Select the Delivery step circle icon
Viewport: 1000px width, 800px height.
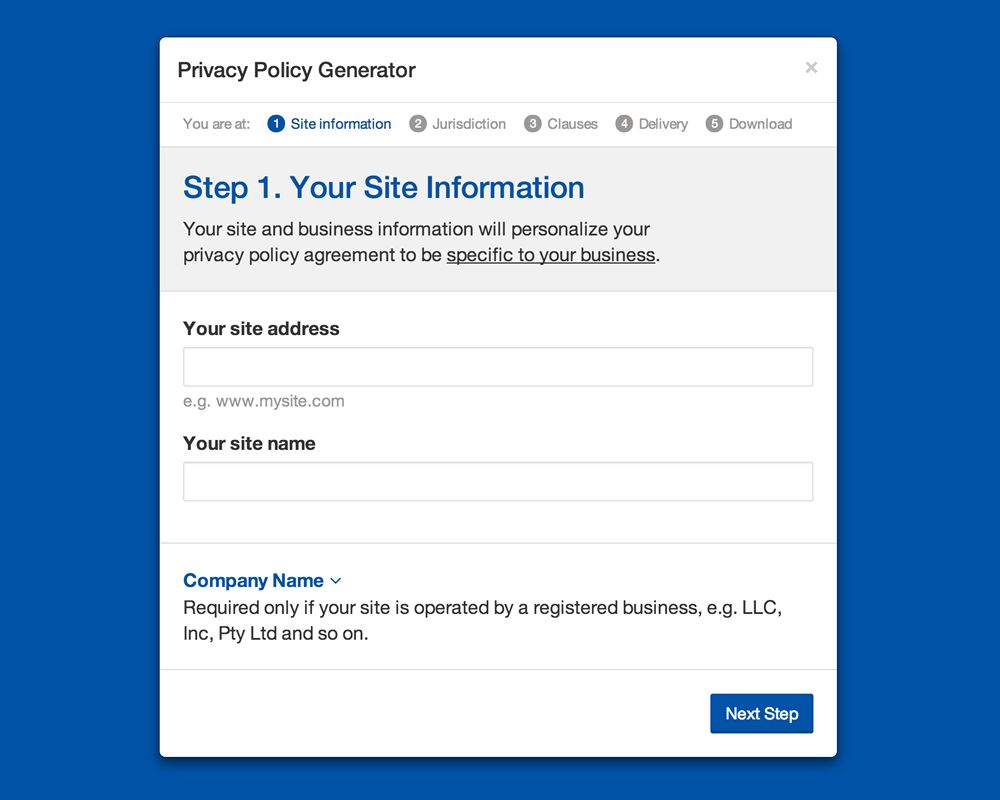[x=623, y=123]
